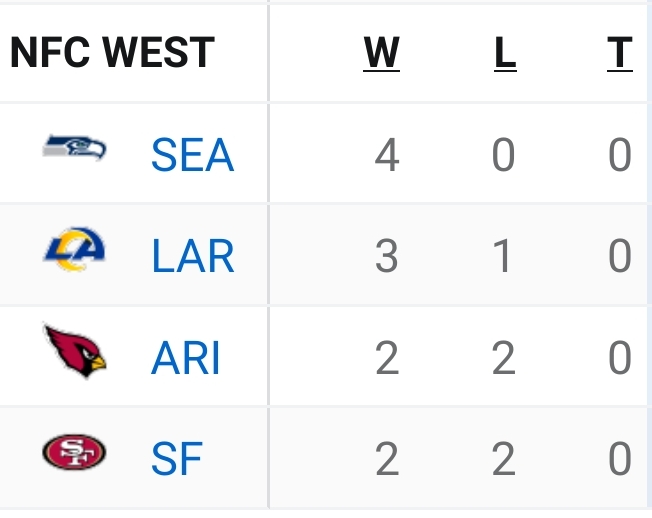Select Seattle's wins value of 4
652x518 pixels.
(387, 155)
